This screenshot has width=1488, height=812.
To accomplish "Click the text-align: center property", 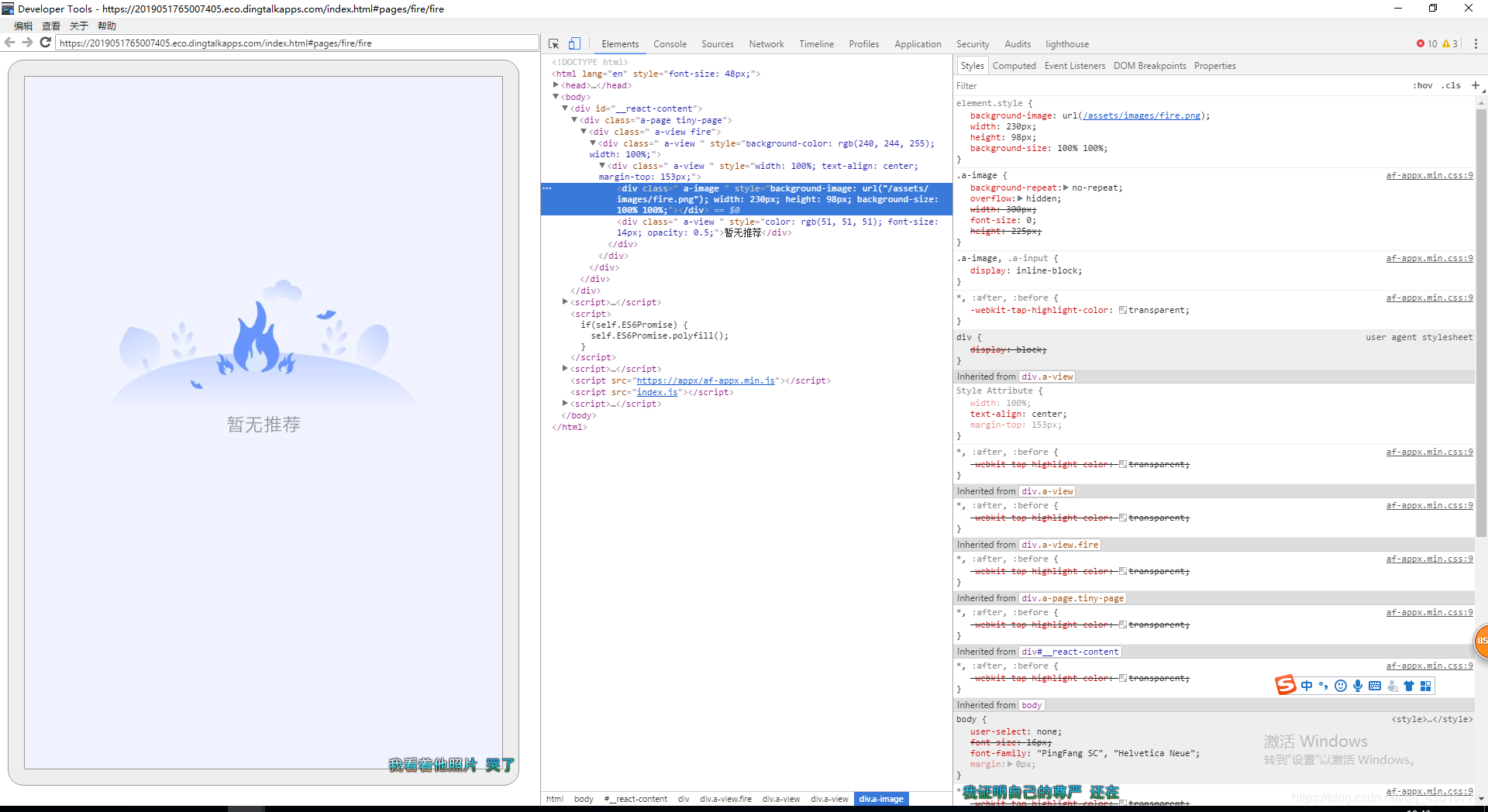I will (x=1018, y=414).
